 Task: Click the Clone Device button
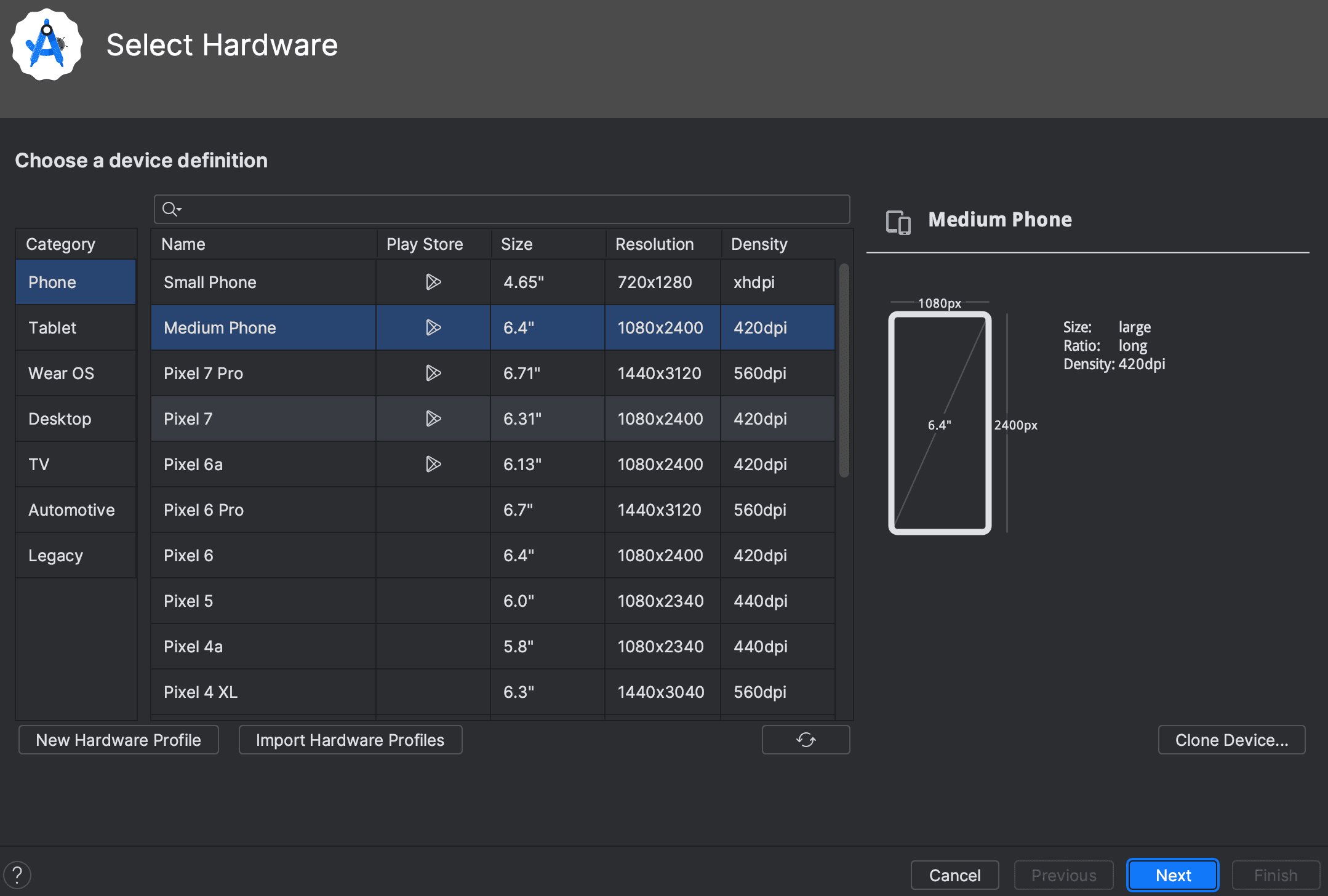point(1231,740)
